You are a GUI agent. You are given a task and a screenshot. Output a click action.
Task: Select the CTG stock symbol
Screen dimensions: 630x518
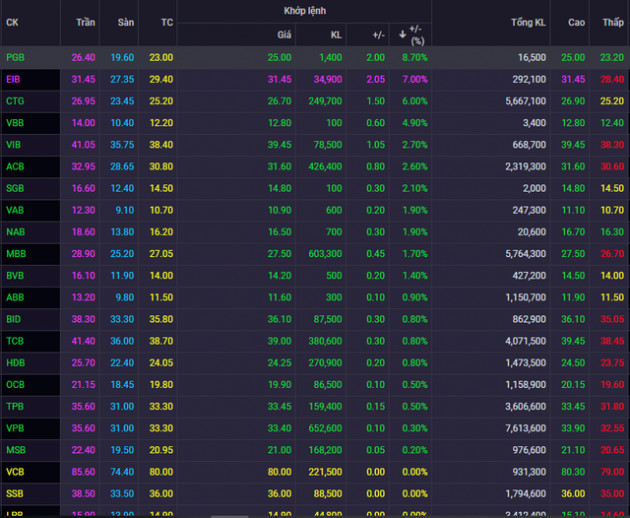pyautogui.click(x=15, y=101)
